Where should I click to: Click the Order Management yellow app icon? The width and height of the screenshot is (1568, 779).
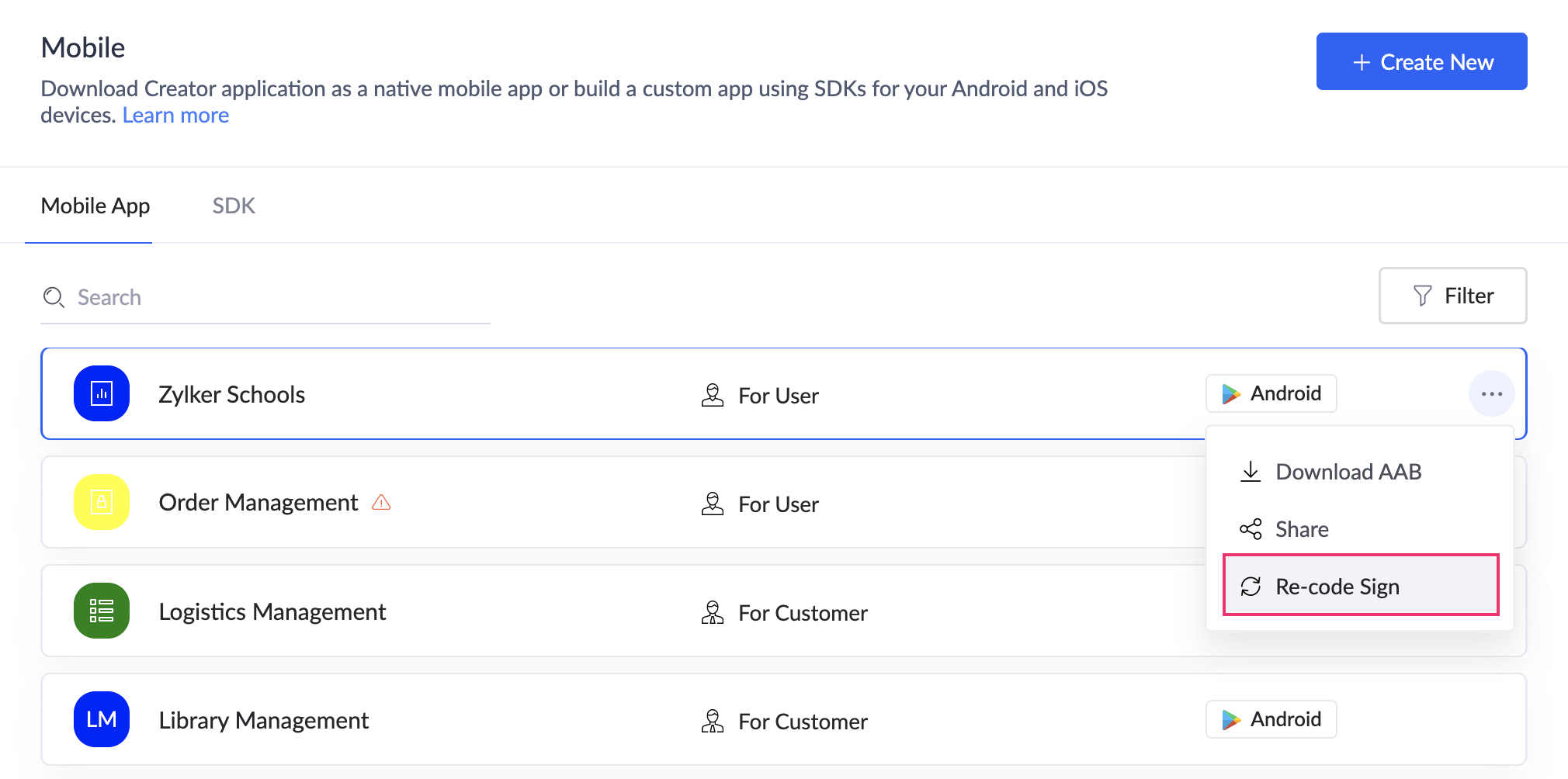point(102,502)
